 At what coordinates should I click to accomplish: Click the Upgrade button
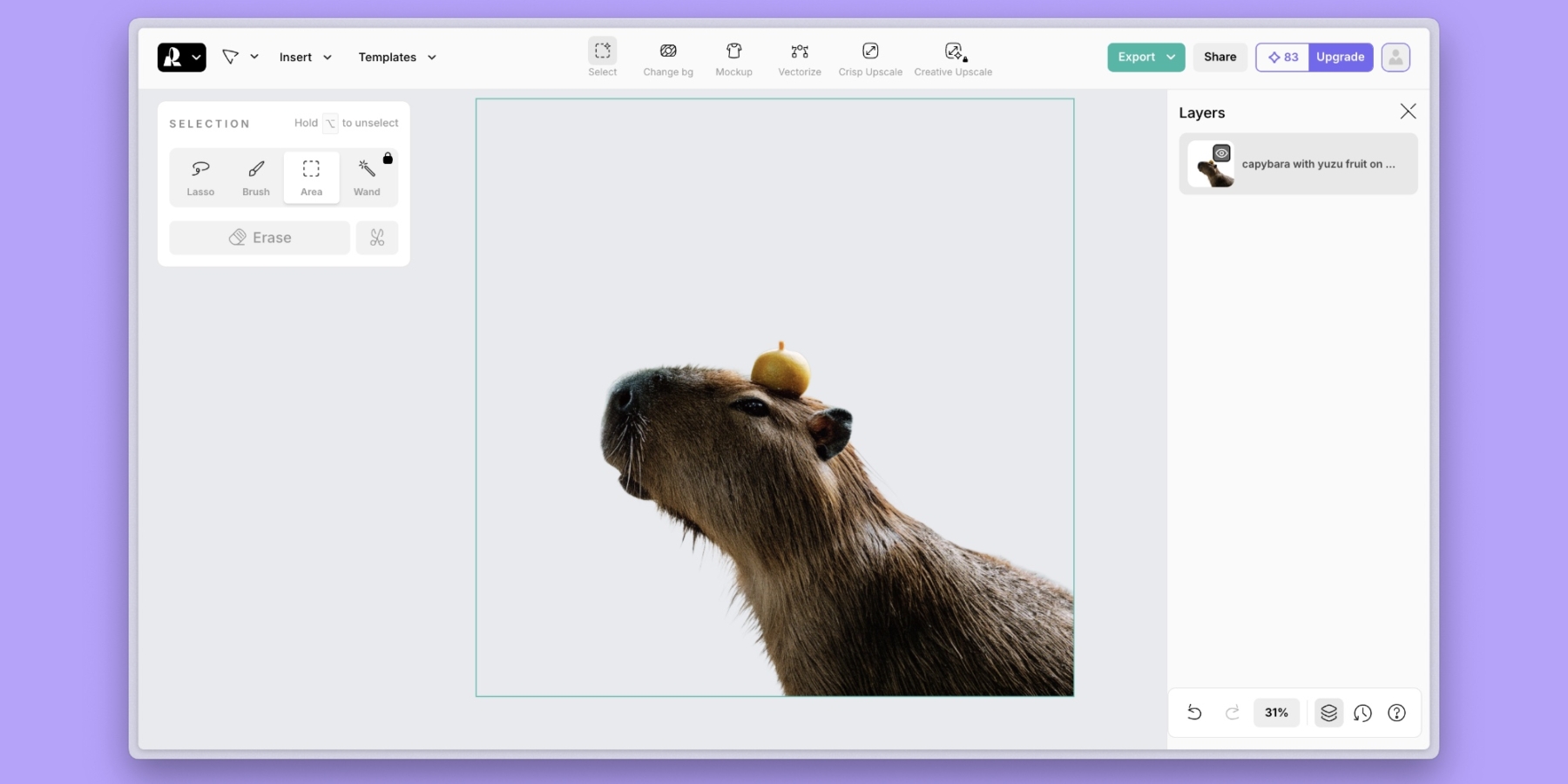[x=1340, y=57]
